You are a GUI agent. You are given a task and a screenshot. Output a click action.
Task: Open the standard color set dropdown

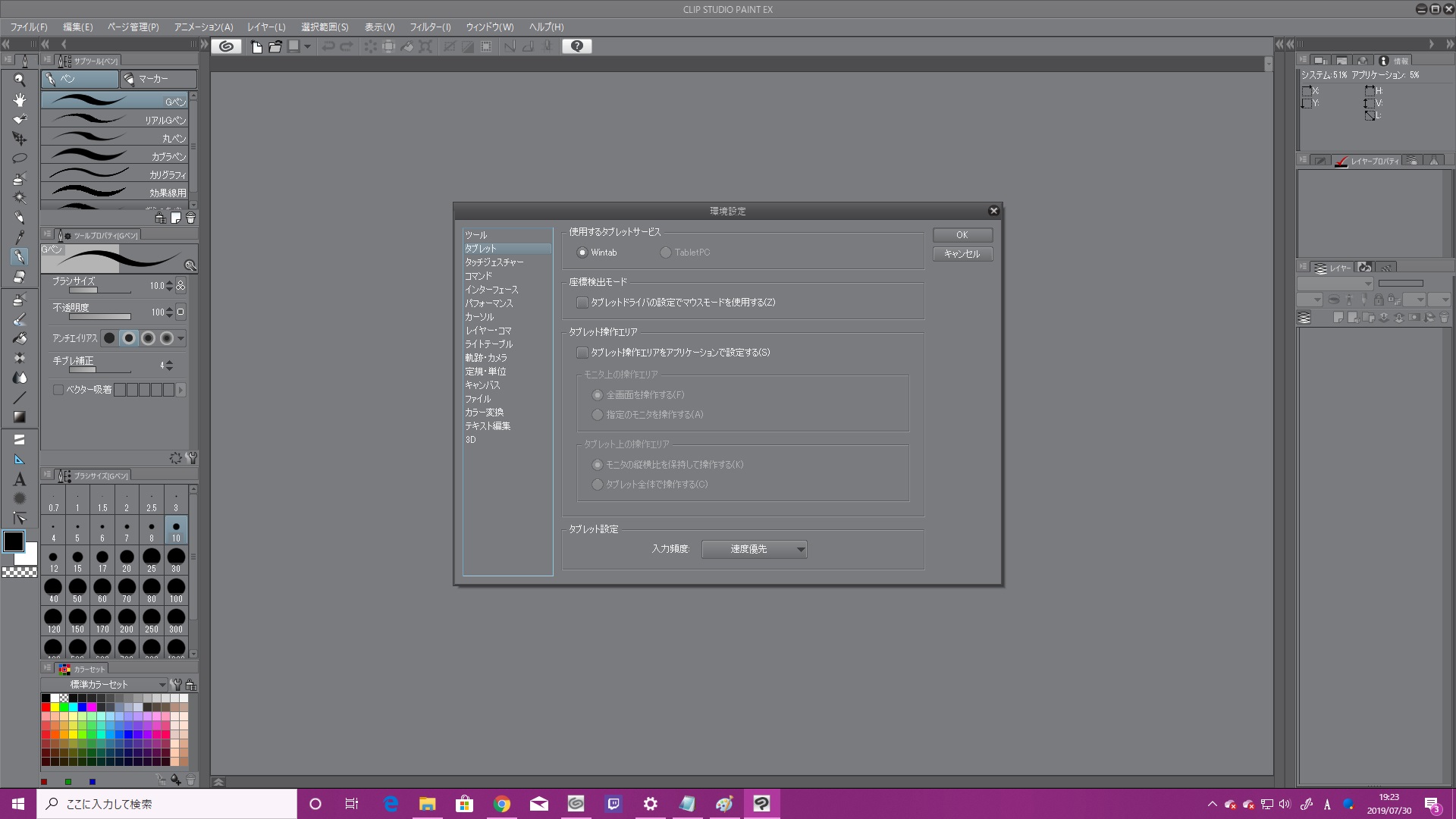[x=104, y=684]
